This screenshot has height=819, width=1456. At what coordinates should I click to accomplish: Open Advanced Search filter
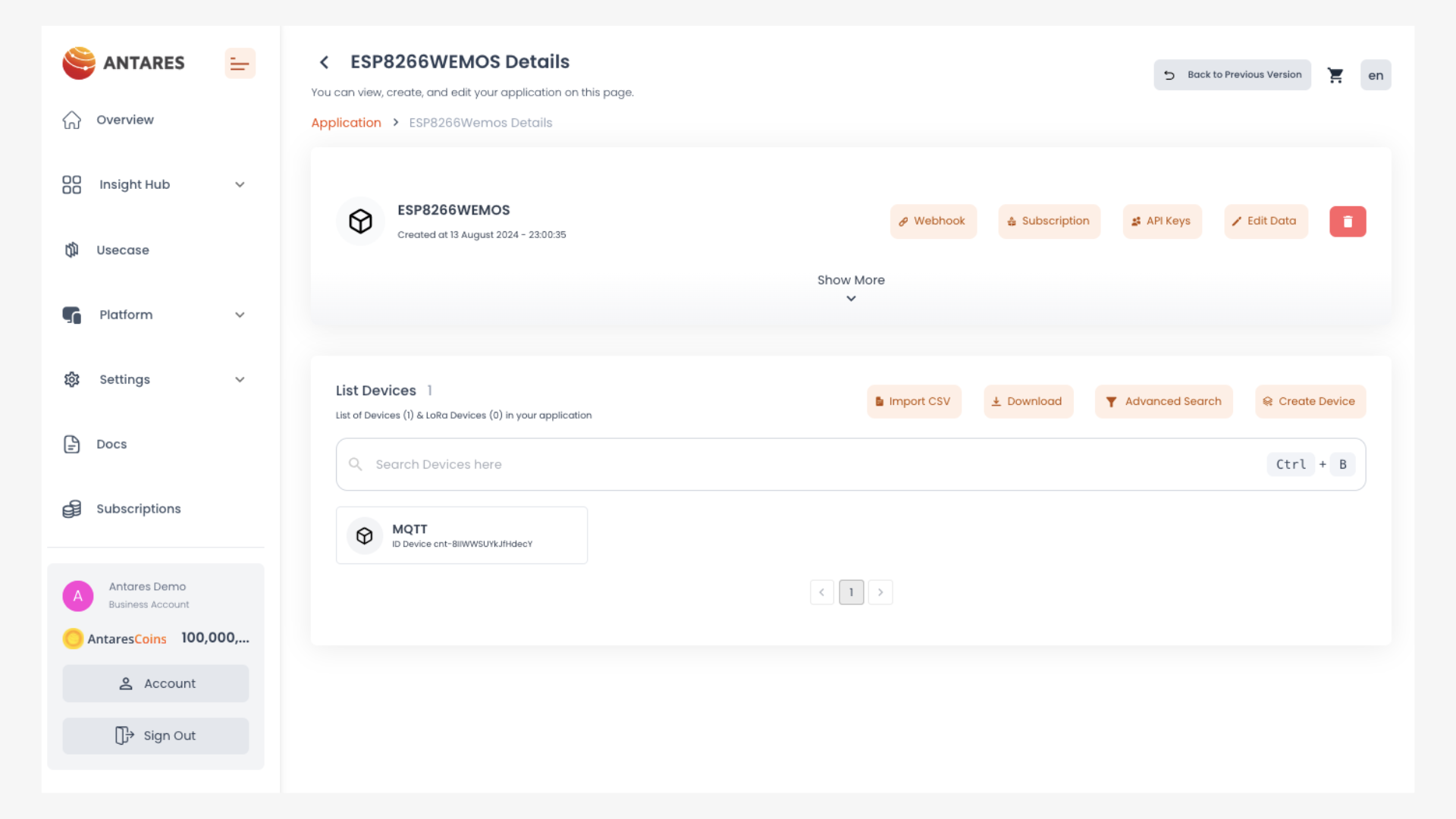pyautogui.click(x=1164, y=402)
